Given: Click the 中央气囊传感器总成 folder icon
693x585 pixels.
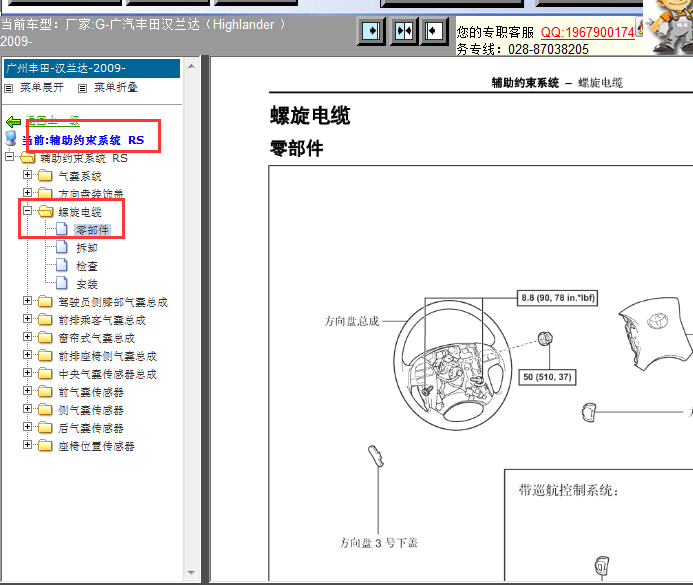Looking at the screenshot, I should 45,374.
